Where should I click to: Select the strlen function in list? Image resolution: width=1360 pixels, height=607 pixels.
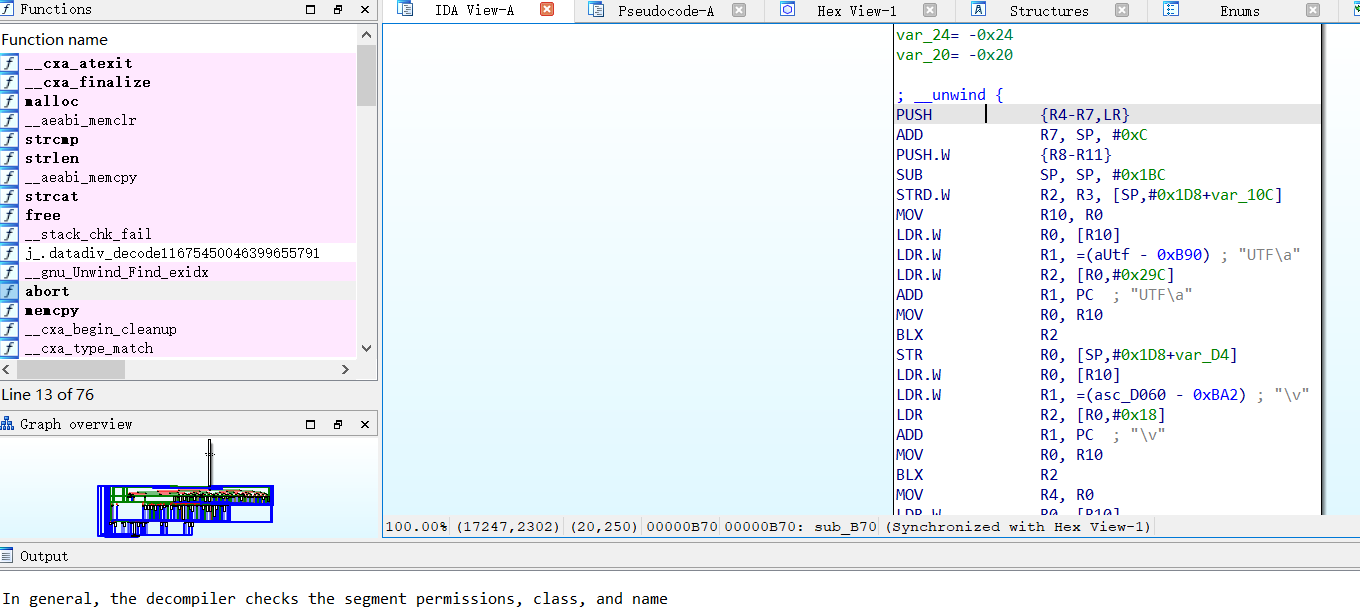52,158
